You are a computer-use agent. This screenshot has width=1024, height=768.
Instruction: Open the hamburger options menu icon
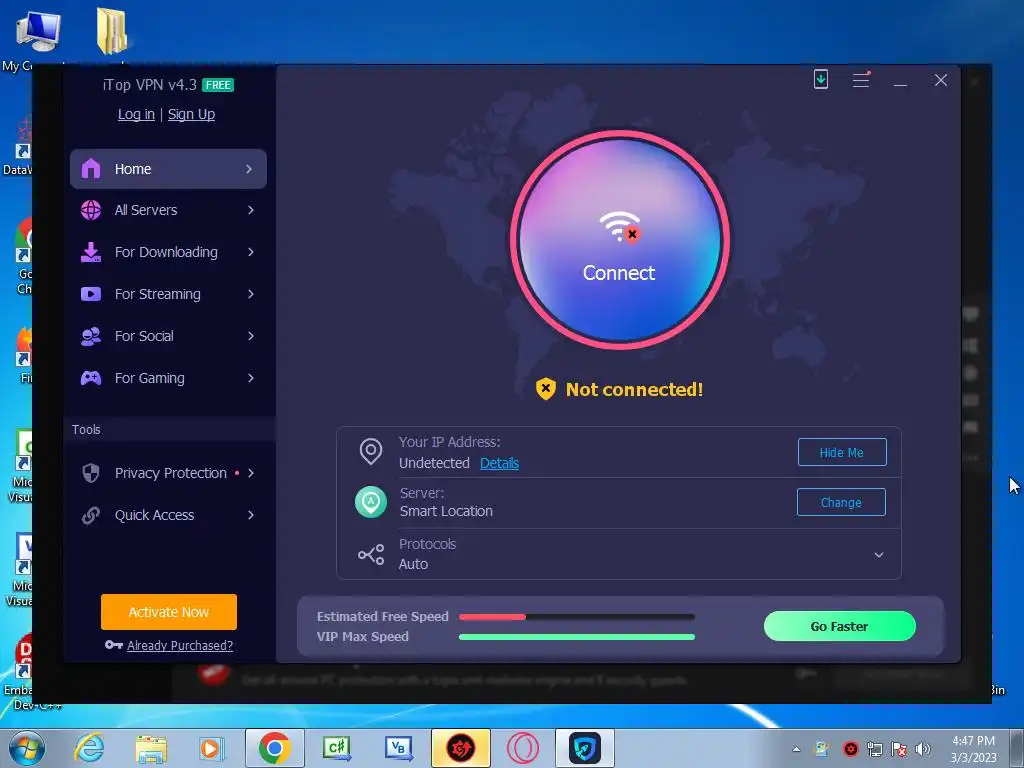(861, 80)
